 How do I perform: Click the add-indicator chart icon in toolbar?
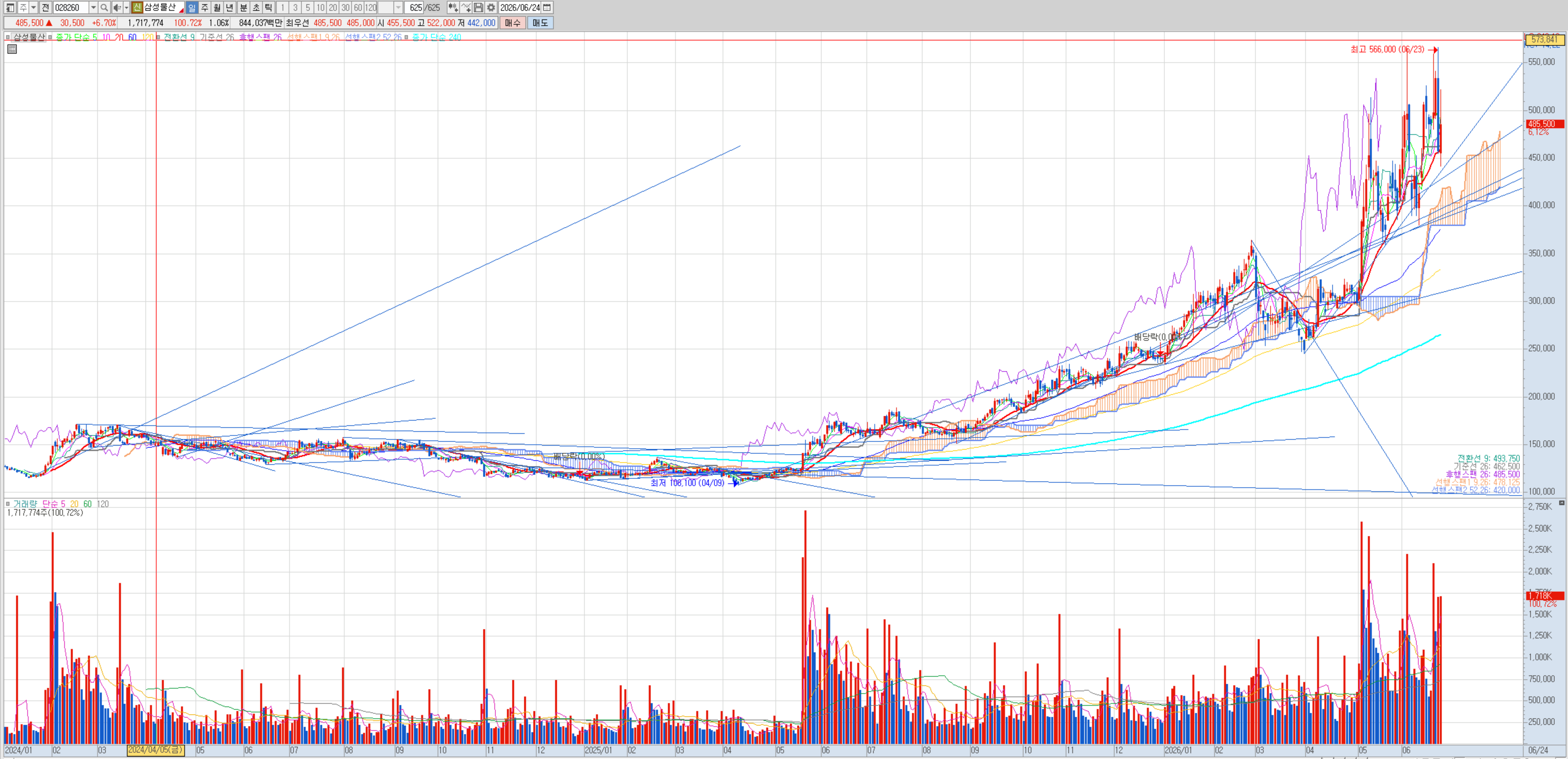coord(453,7)
